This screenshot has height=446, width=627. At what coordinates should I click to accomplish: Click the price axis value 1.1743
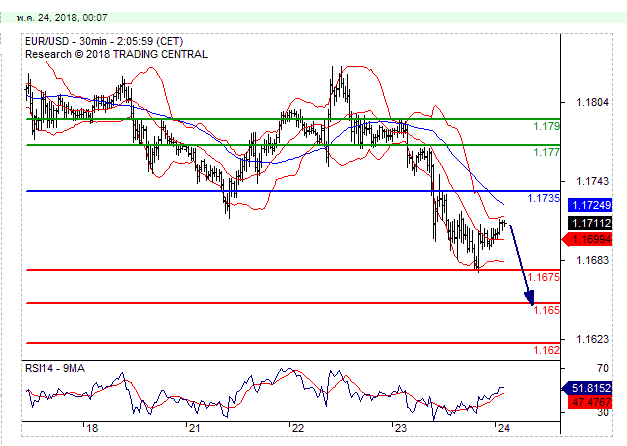pyautogui.click(x=592, y=181)
